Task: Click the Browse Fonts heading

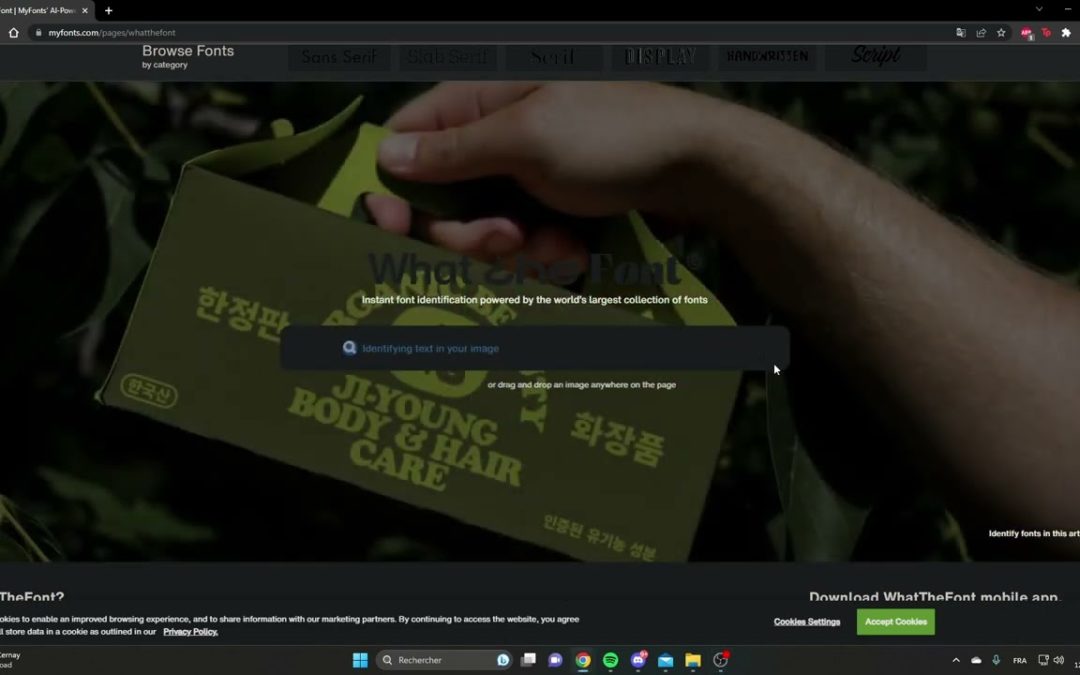Action: [188, 51]
